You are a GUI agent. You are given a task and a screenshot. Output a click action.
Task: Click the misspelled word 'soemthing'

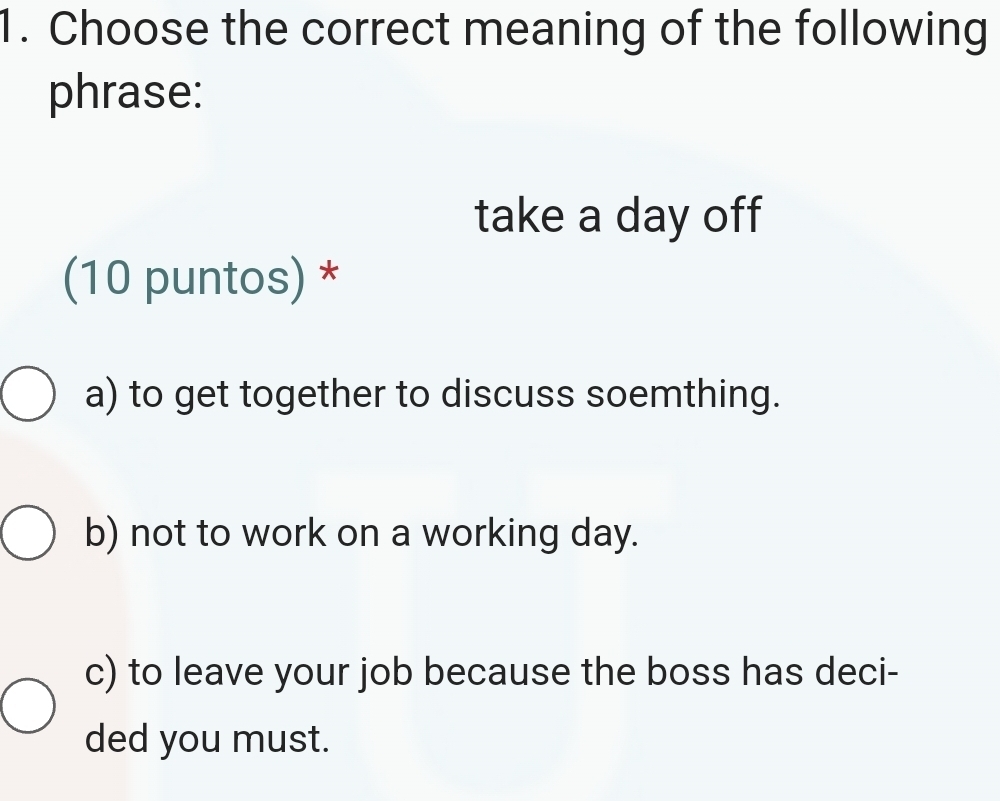[x=681, y=395]
